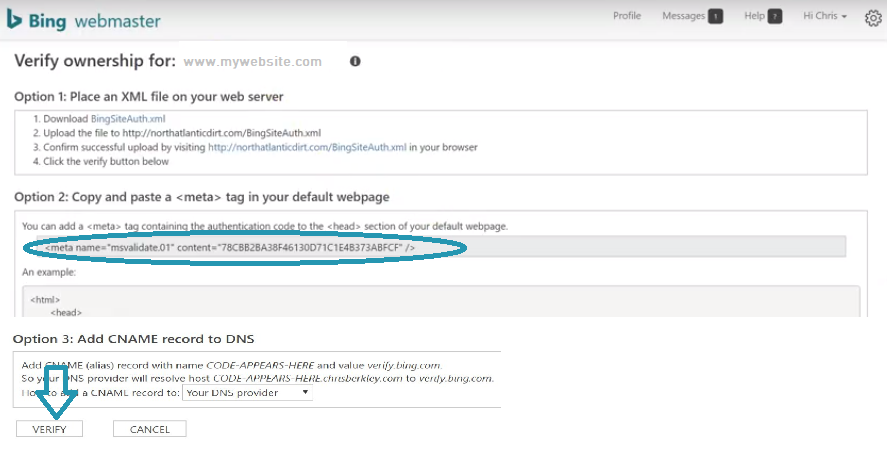Open the Help menu

755,16
